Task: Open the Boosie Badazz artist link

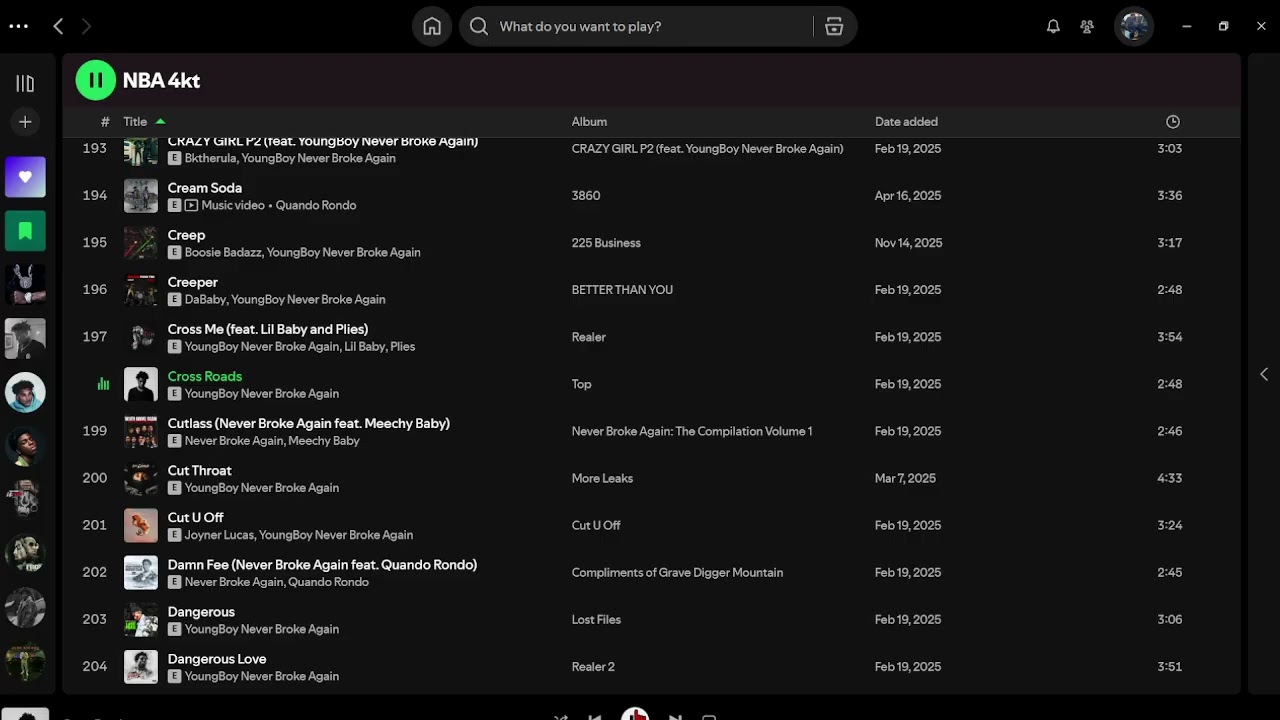Action: tap(223, 252)
